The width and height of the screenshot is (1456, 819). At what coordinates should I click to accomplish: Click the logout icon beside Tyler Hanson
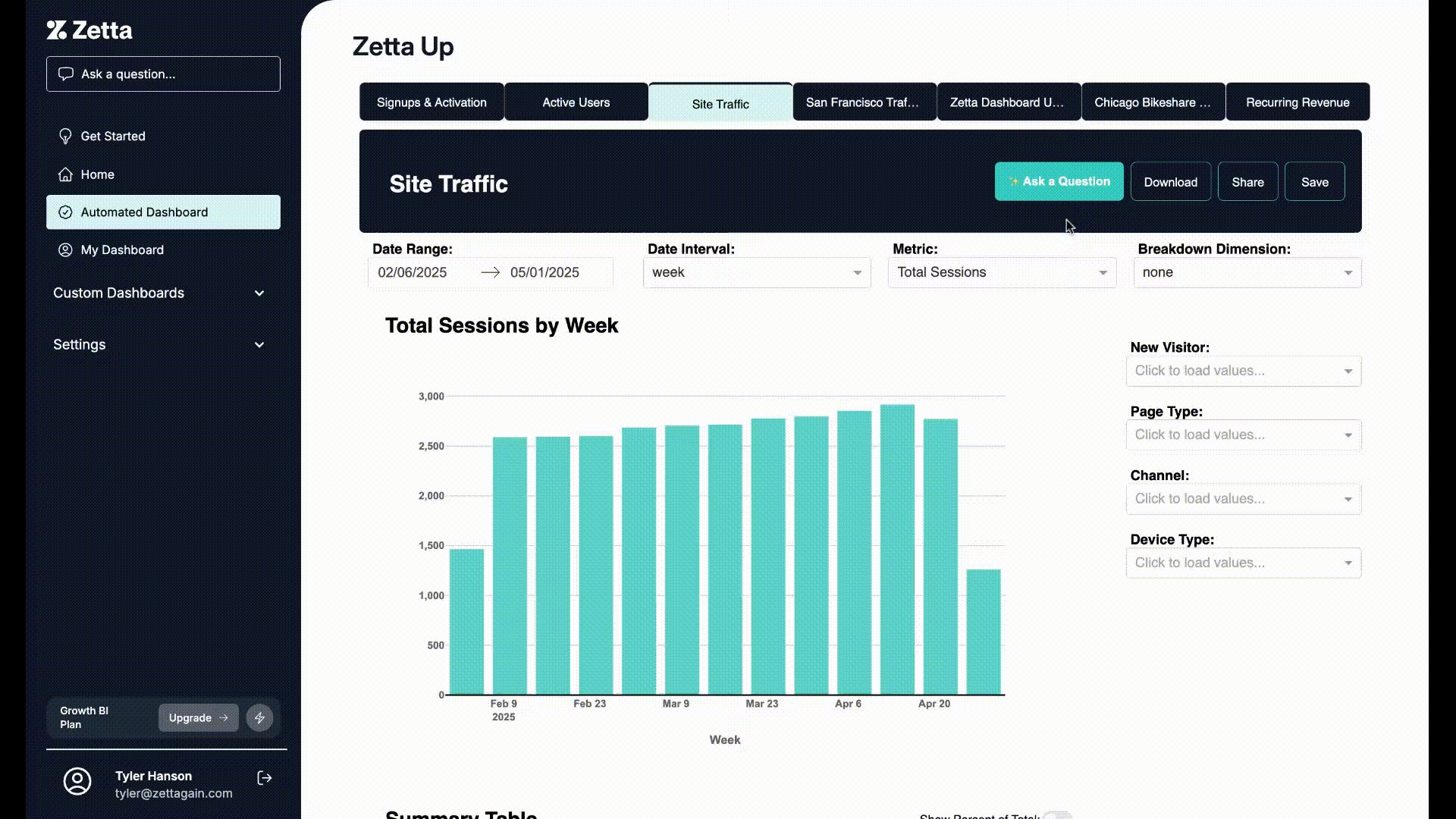(265, 778)
